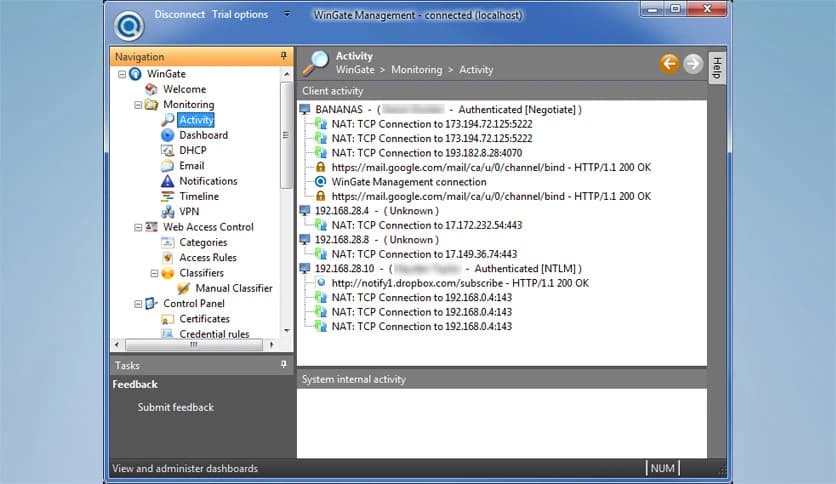Collapse the WinGate root node
The width and height of the screenshot is (836, 484).
tap(122, 74)
